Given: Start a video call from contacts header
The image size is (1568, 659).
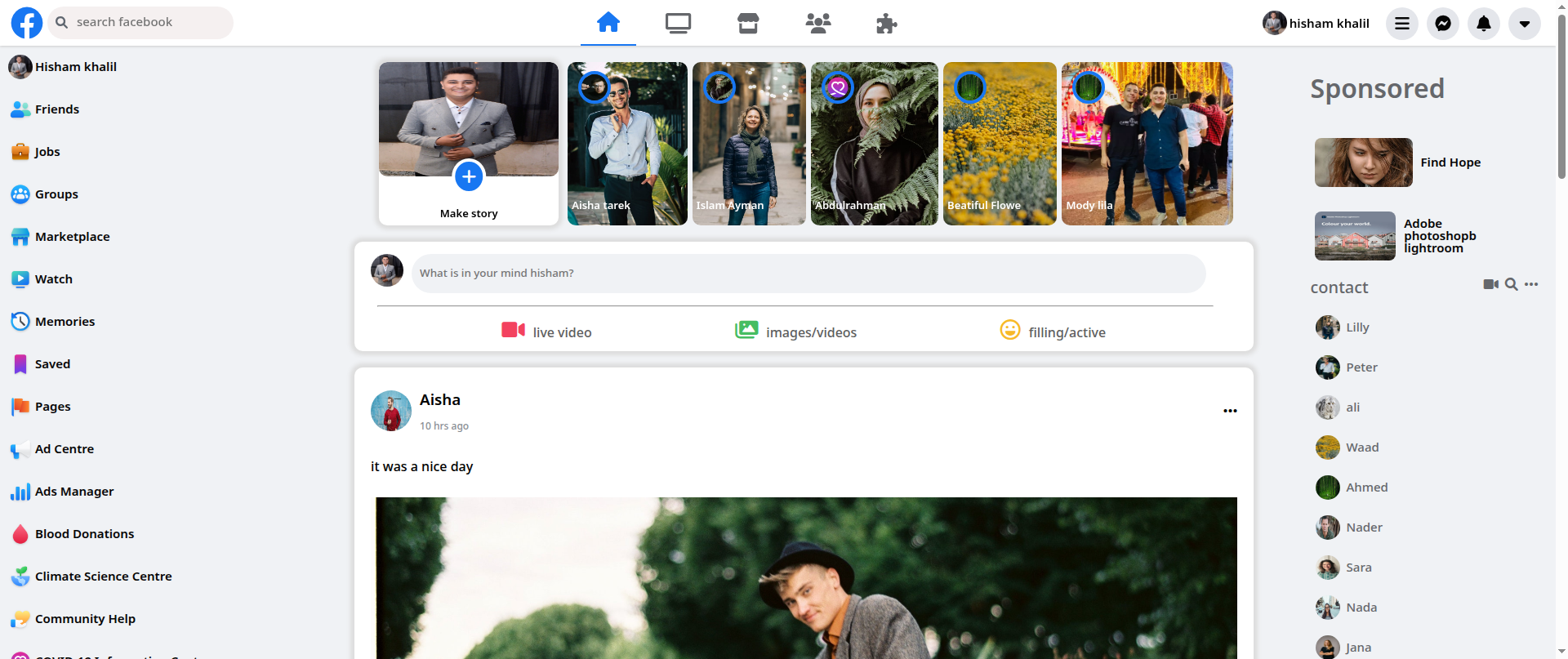Looking at the screenshot, I should tap(1490, 284).
